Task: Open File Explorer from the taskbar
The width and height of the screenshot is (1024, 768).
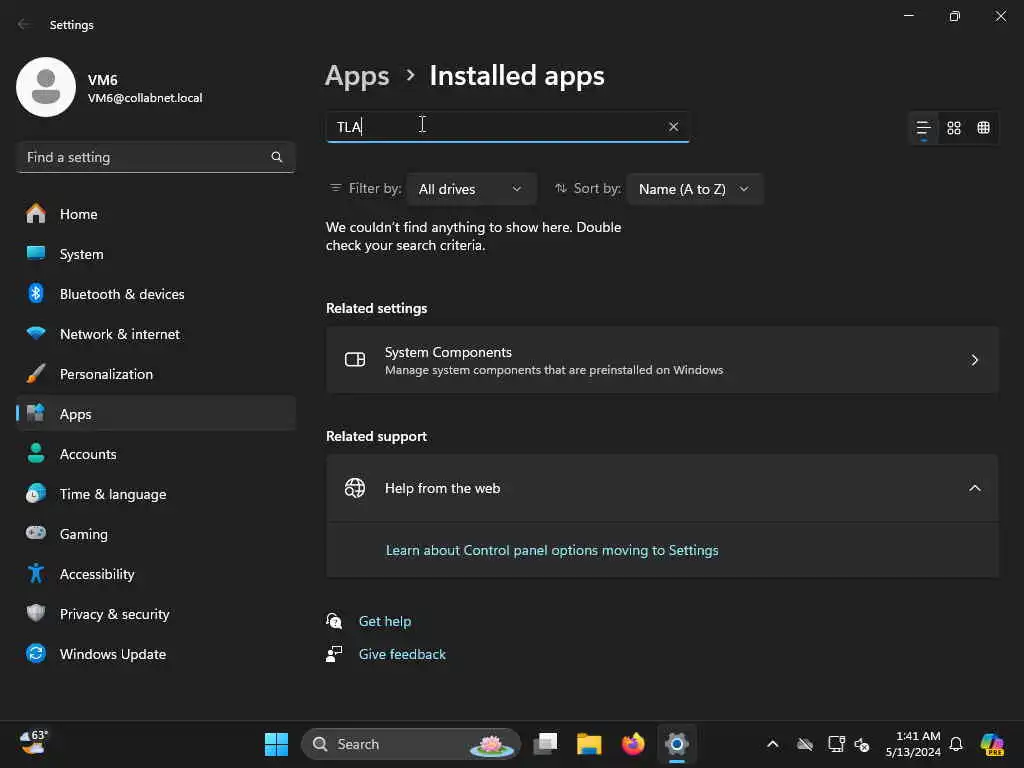Action: (x=589, y=744)
